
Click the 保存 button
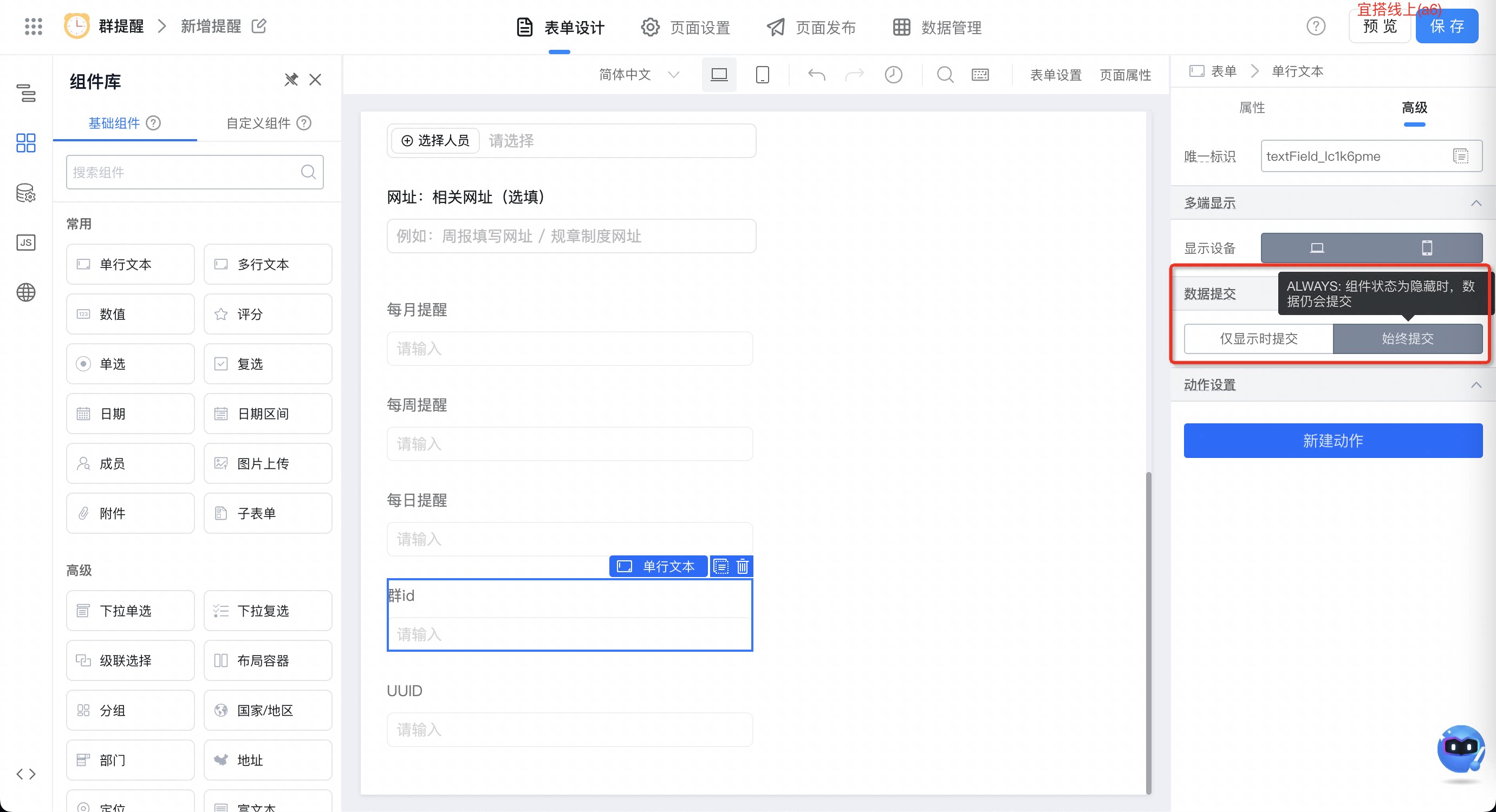[x=1447, y=27]
